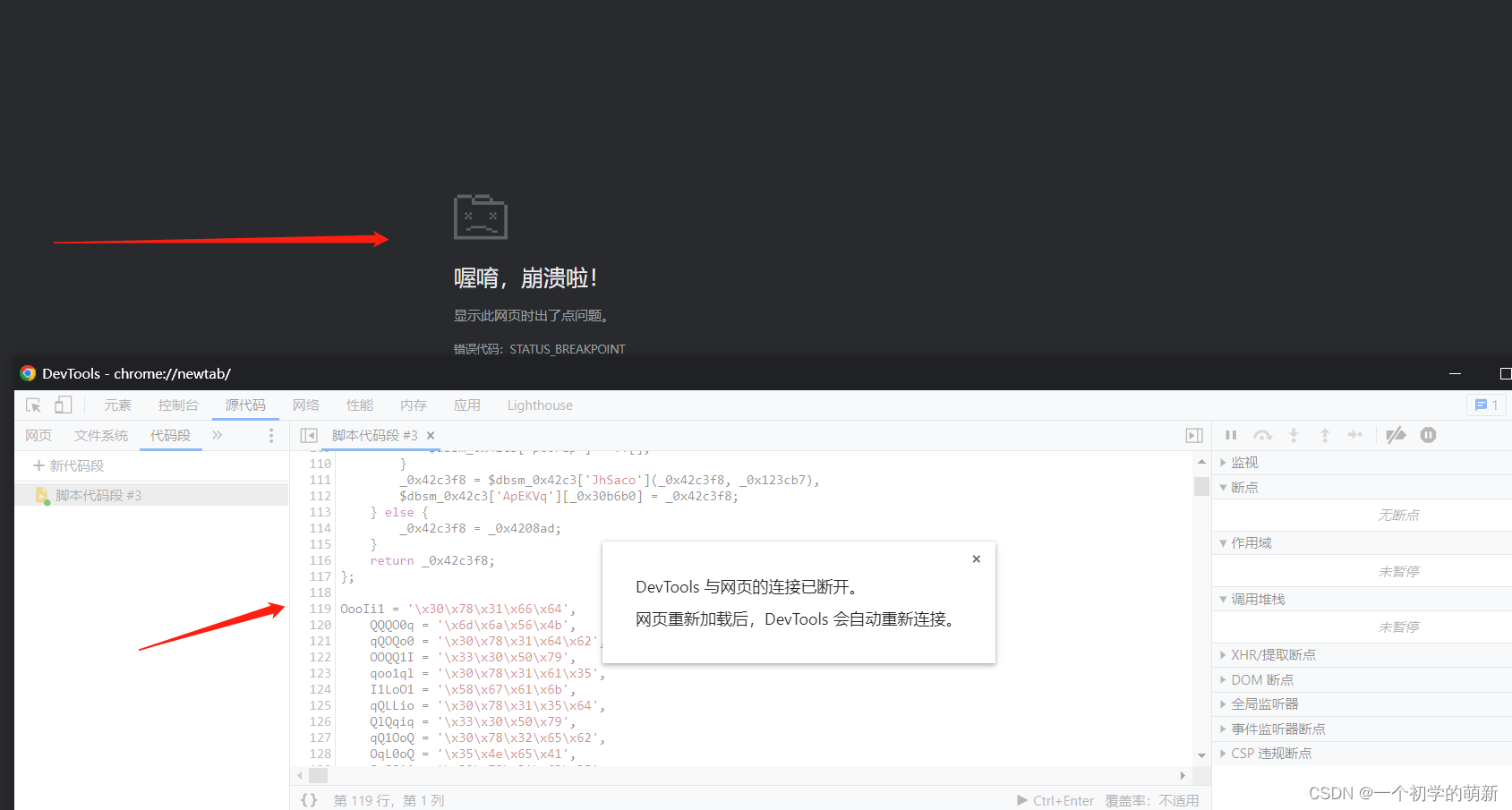Open the Memory (内存) tab
The height and width of the screenshot is (810, 1512).
coord(414,405)
